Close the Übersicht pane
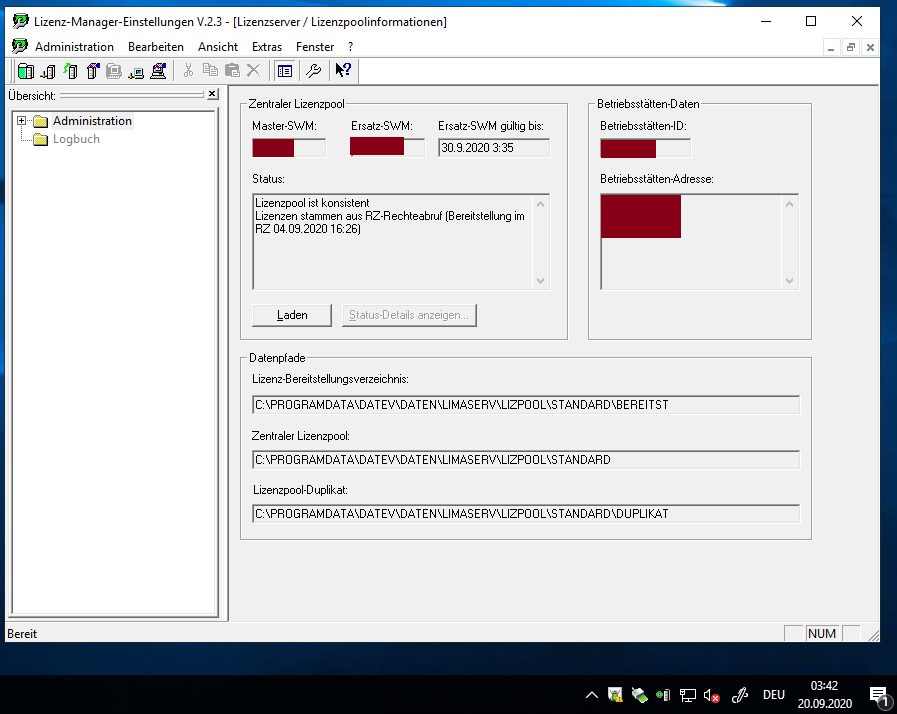The image size is (897, 714). point(212,95)
